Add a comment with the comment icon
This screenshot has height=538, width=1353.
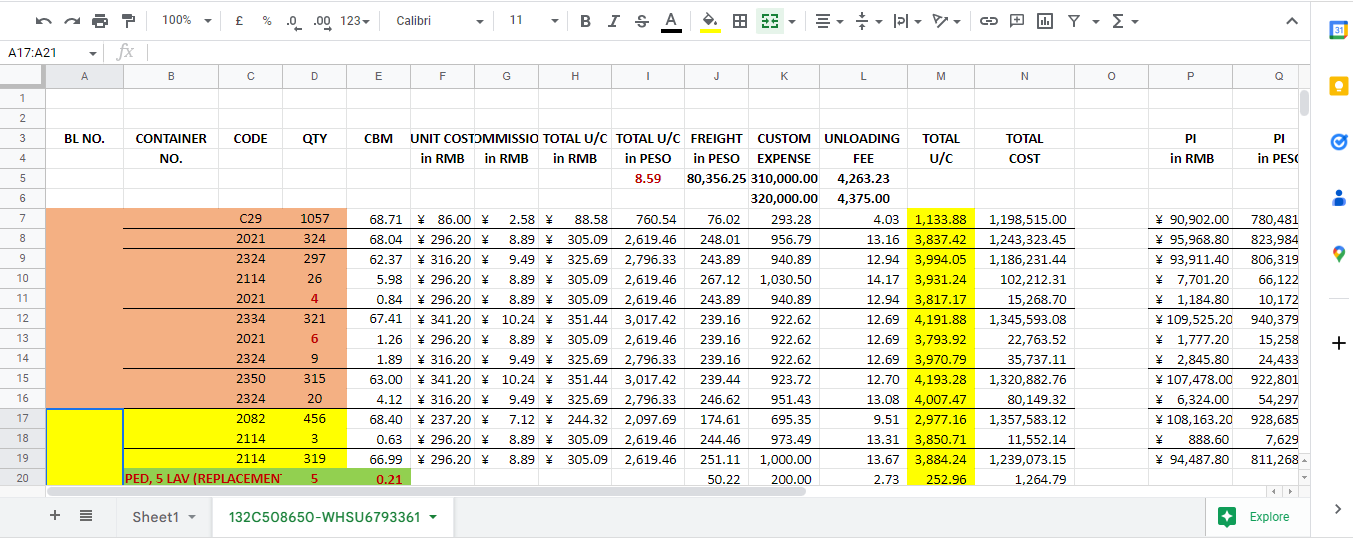coord(1017,21)
